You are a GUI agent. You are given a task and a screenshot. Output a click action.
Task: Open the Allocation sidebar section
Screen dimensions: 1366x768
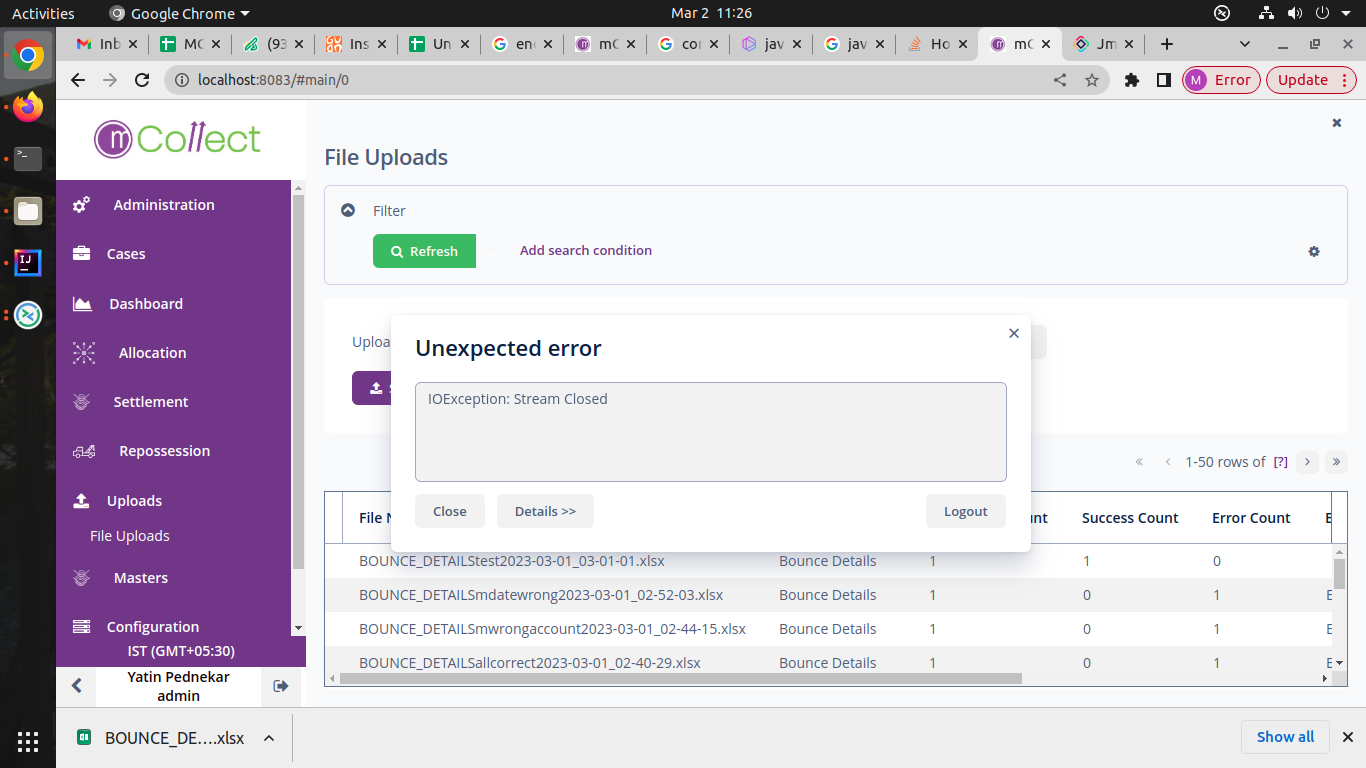click(152, 353)
